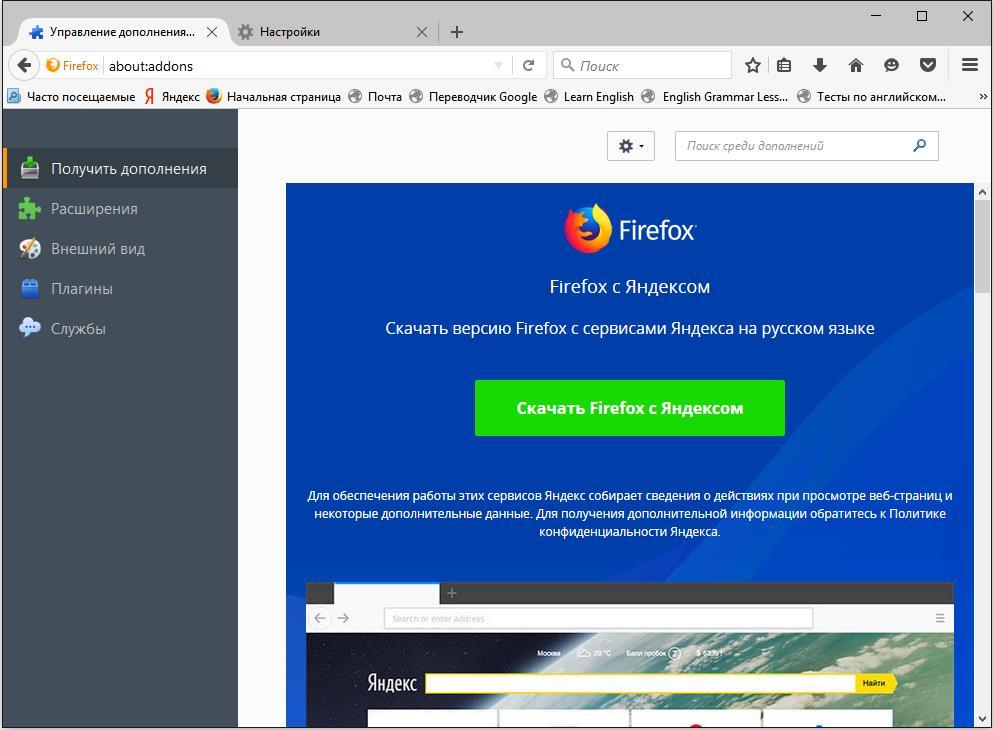The image size is (993, 730).
Task: Open the gear tools dropdown for add-ons
Action: [x=630, y=146]
